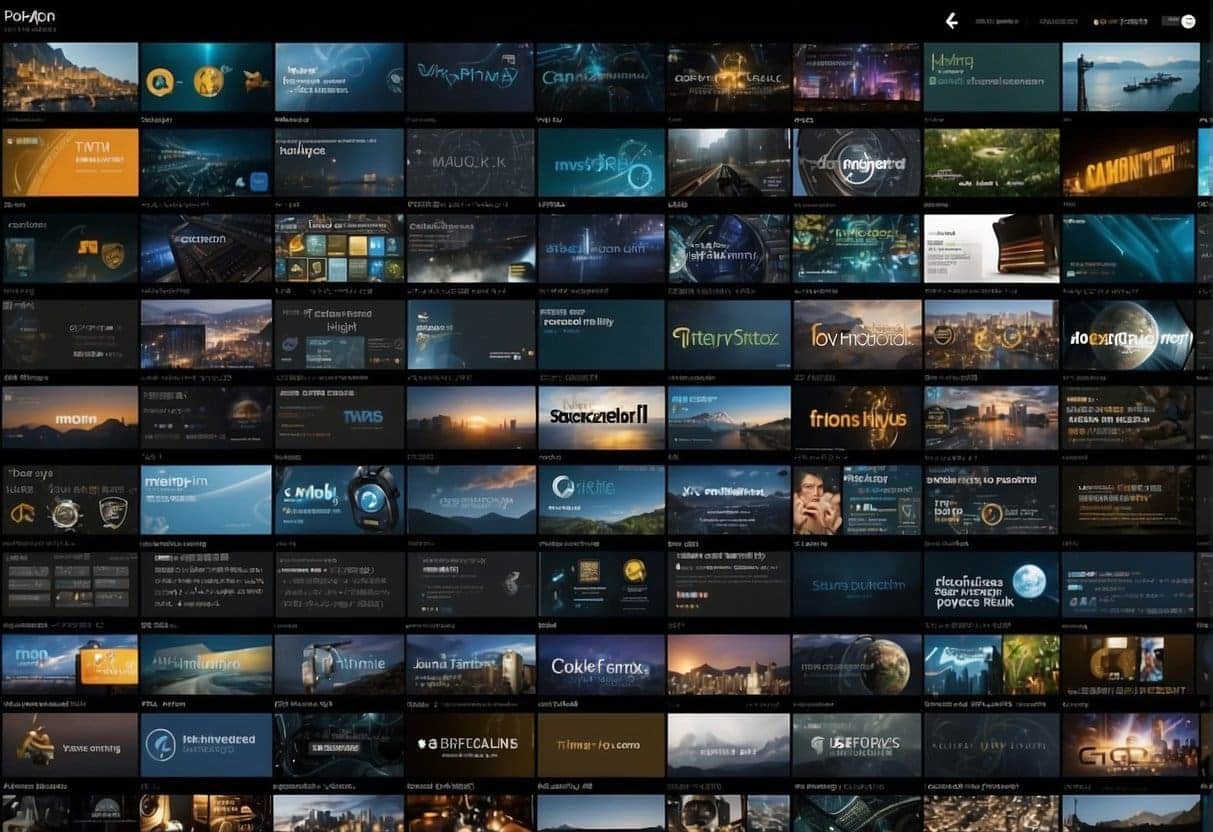Open the blue thumbnail with circular logo
Viewport: 1213px width, 832px height.
pyautogui.click(x=206, y=745)
